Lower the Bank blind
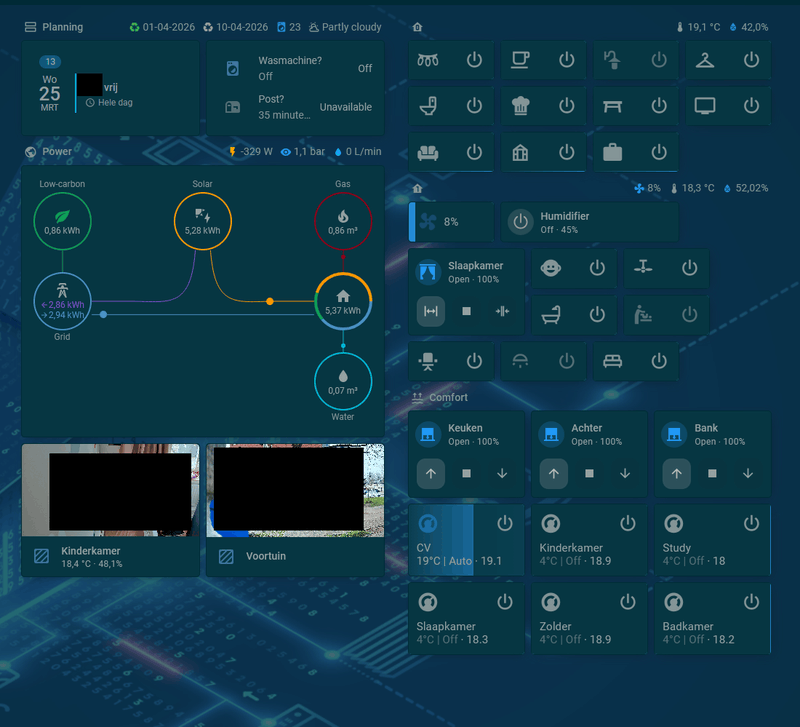 (748, 473)
